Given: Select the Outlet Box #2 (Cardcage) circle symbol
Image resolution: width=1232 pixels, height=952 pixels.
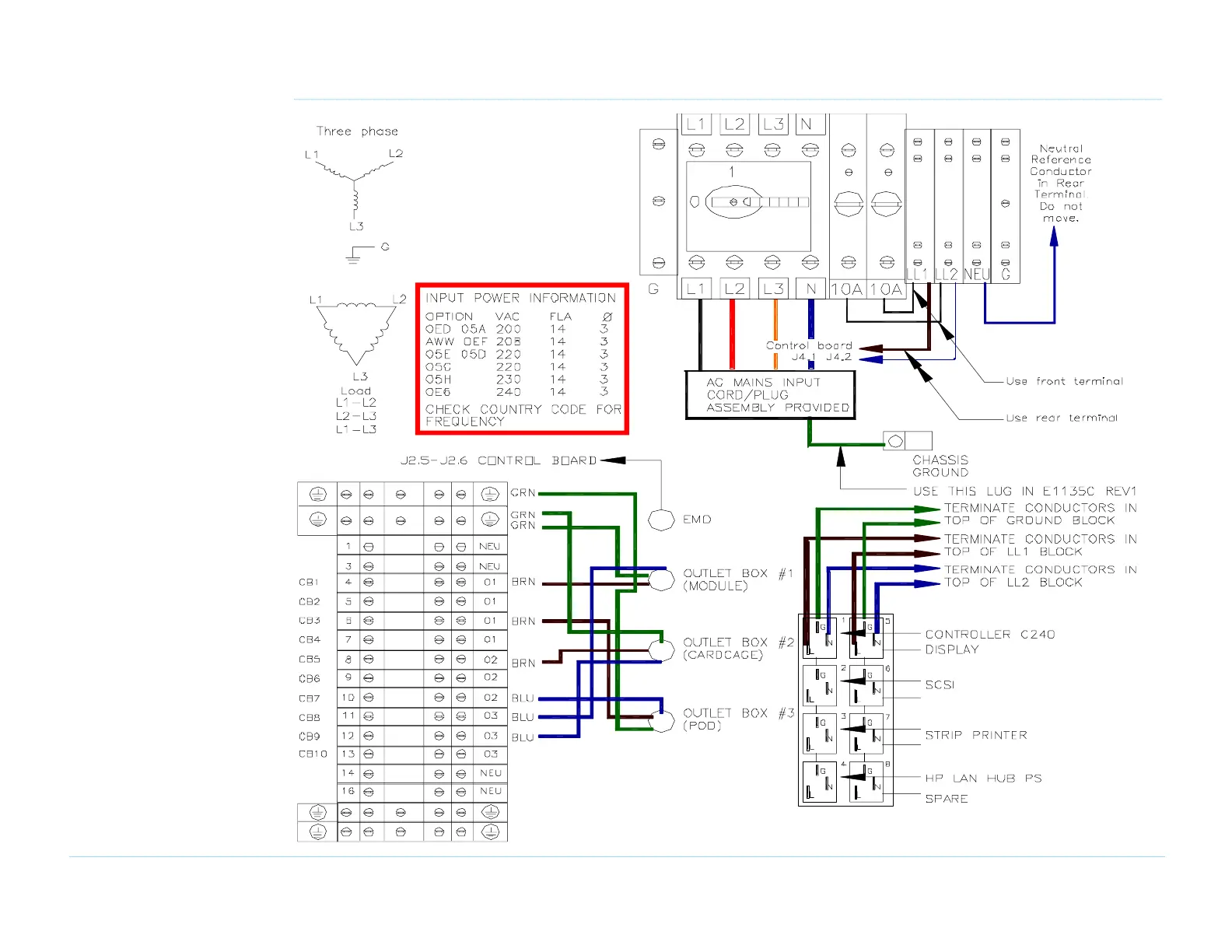Looking at the screenshot, I should pyautogui.click(x=661, y=650).
